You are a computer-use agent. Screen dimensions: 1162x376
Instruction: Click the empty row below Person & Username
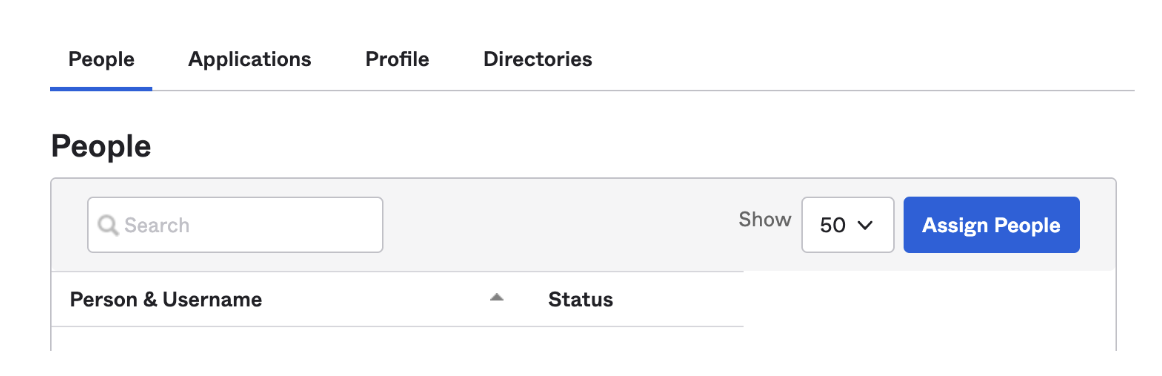(397, 338)
